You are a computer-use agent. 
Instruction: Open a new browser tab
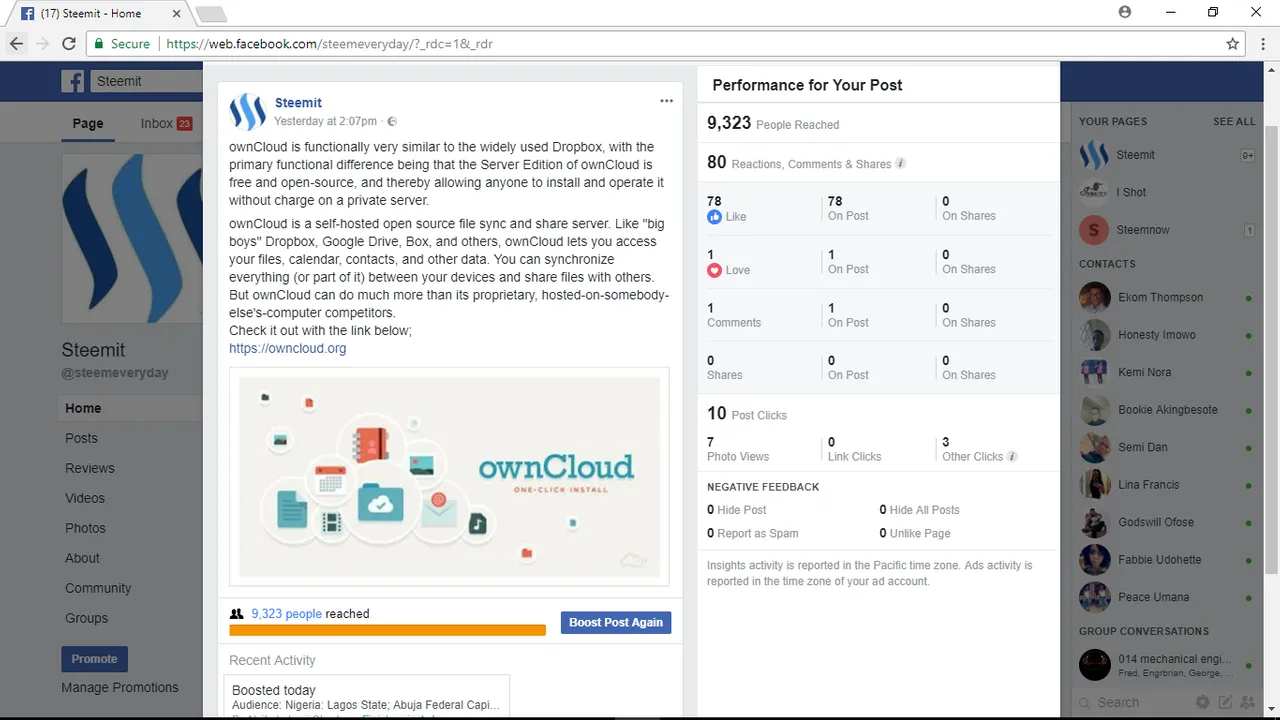211,14
